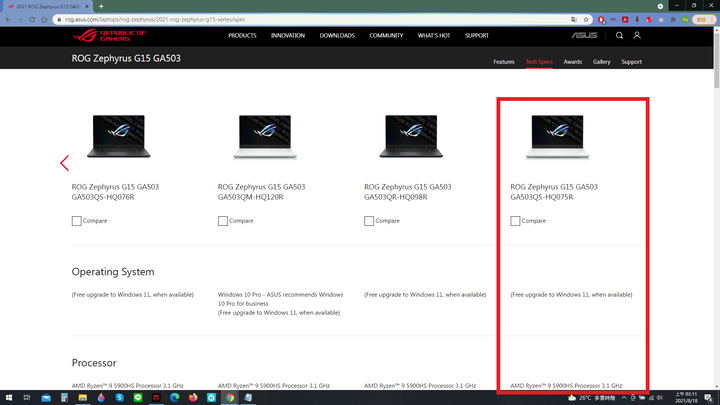Click the address bar URL

point(155,19)
